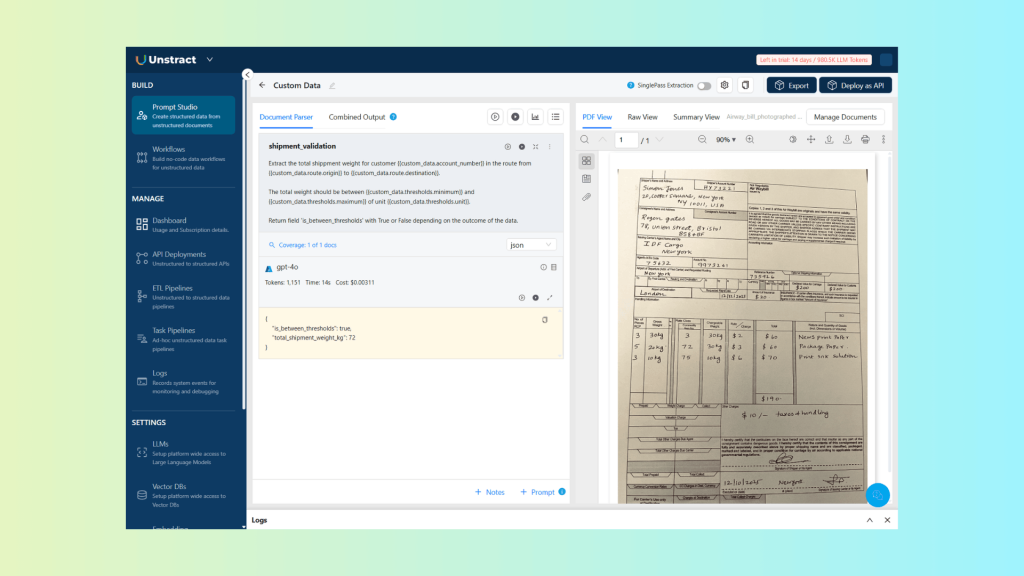Print the document via the printer icon
The image size is (1024, 576).
(864, 139)
